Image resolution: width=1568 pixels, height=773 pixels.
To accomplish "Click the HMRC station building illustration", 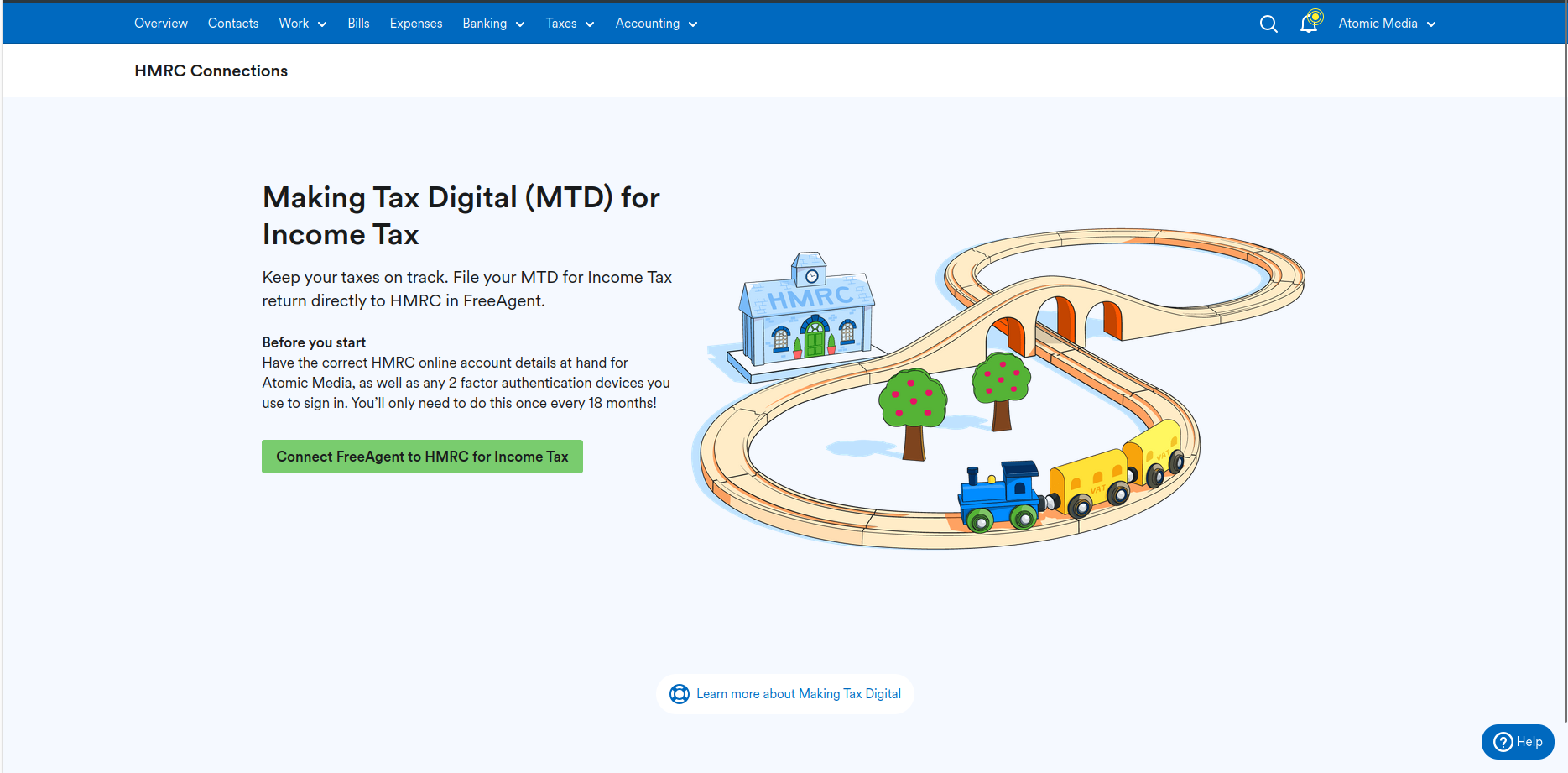I will (804, 317).
